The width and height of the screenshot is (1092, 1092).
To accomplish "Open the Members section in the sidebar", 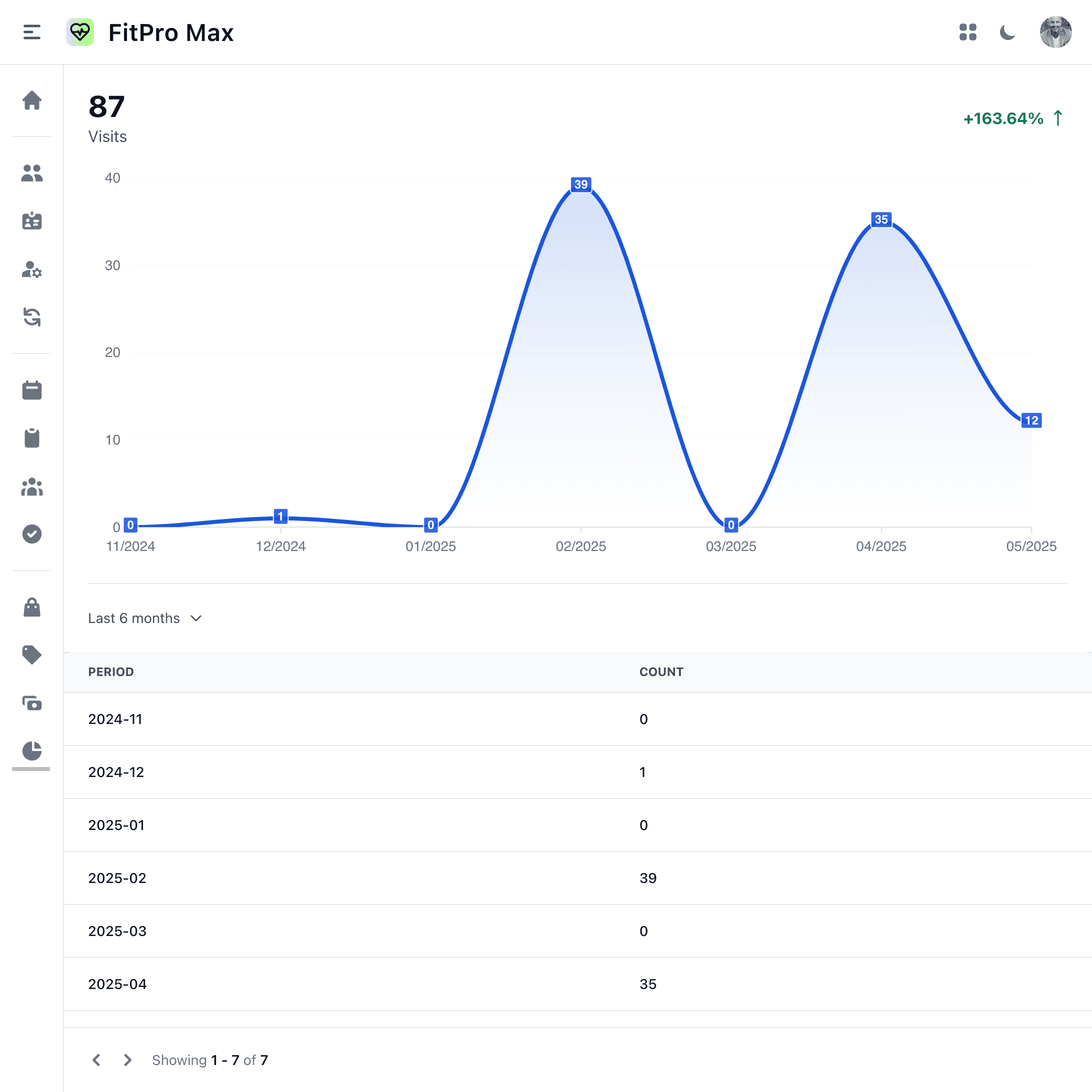I will 32,173.
